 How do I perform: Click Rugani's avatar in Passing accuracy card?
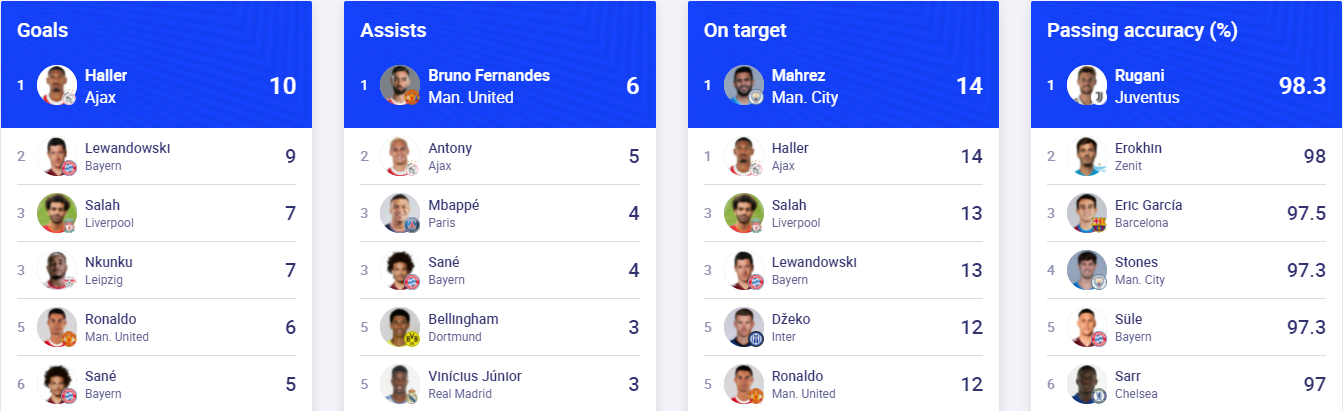(1087, 85)
